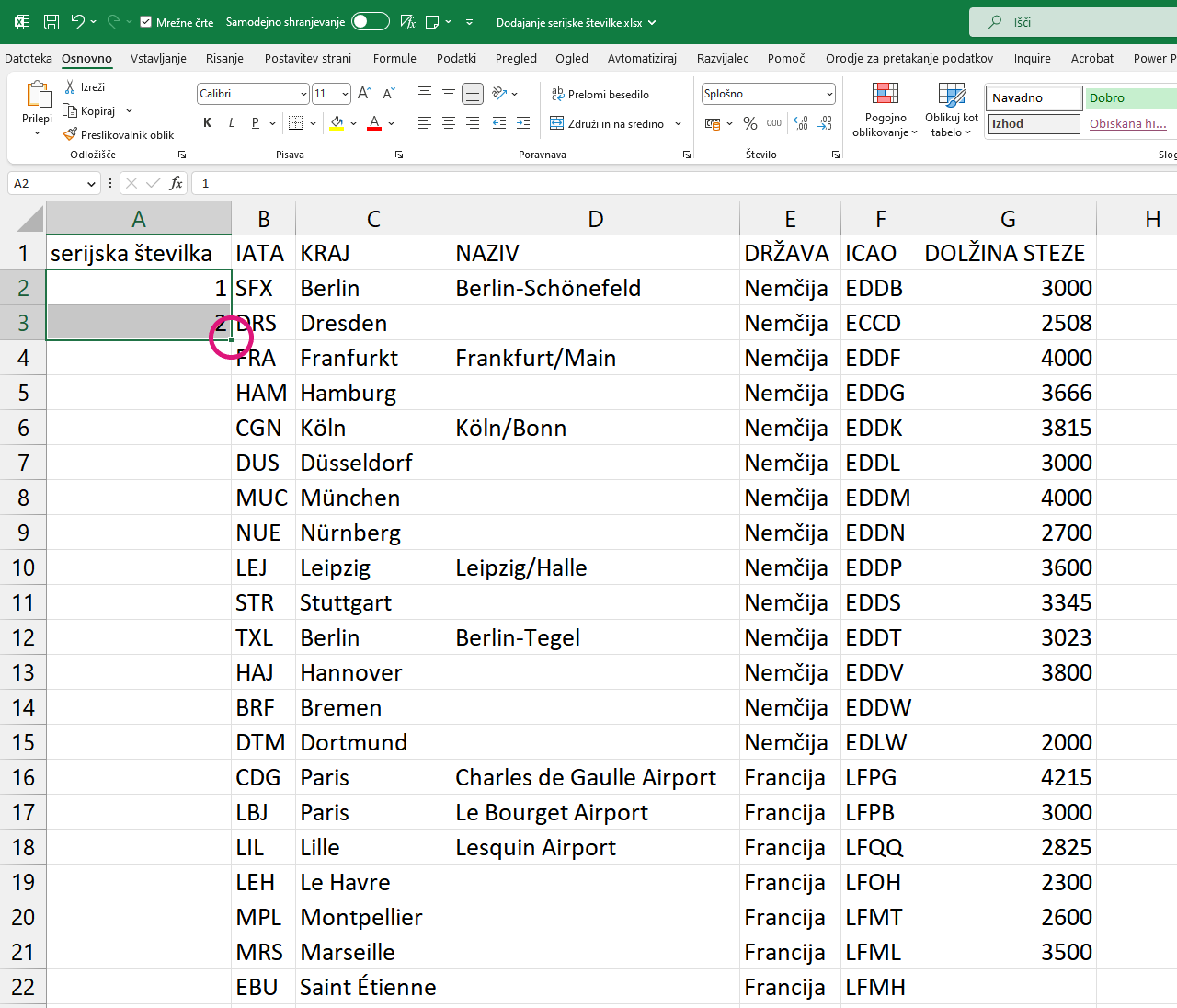Screen dimensions: 1177x1008
Task: Click the text orientation icon
Action: [x=499, y=93]
